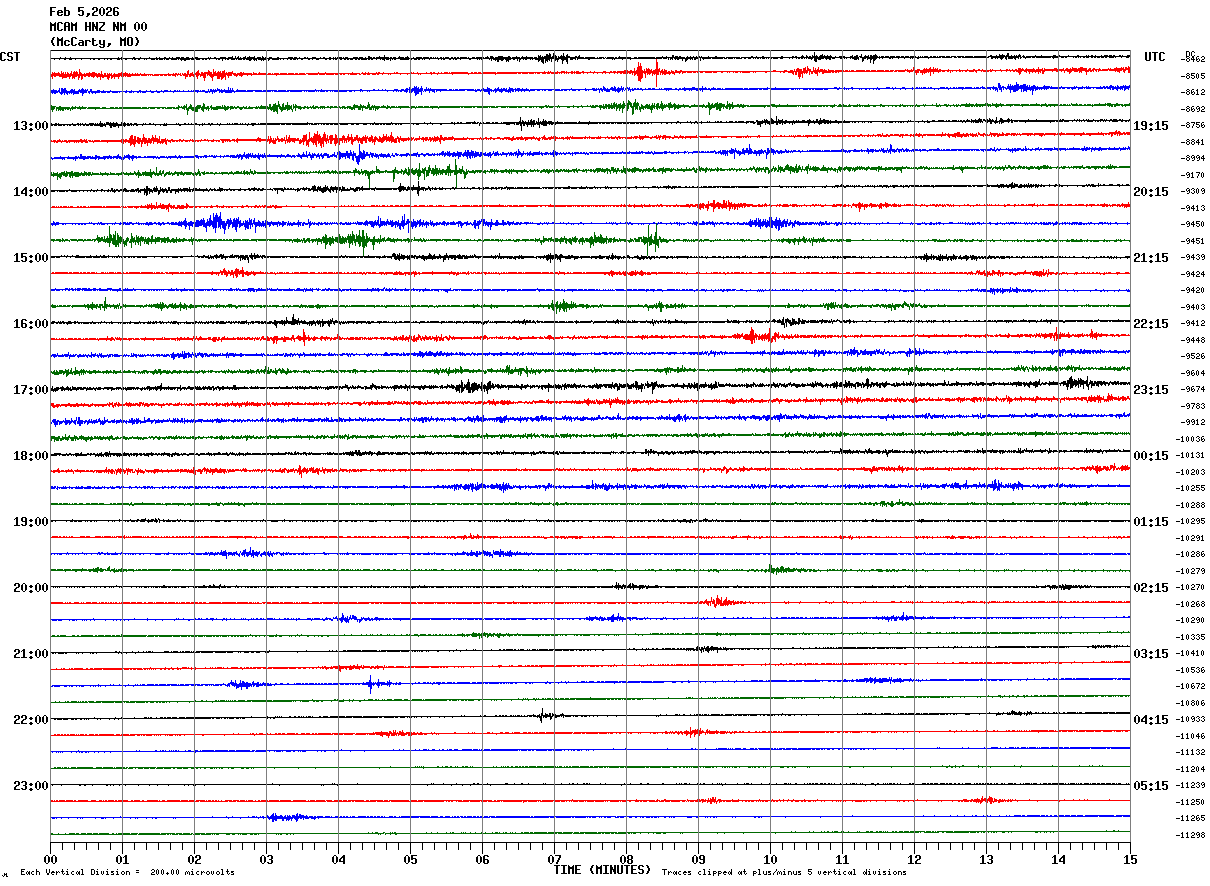Click the '22:00' CST hour label
Image resolution: width=1210 pixels, height=886 pixels.
[x=31, y=720]
